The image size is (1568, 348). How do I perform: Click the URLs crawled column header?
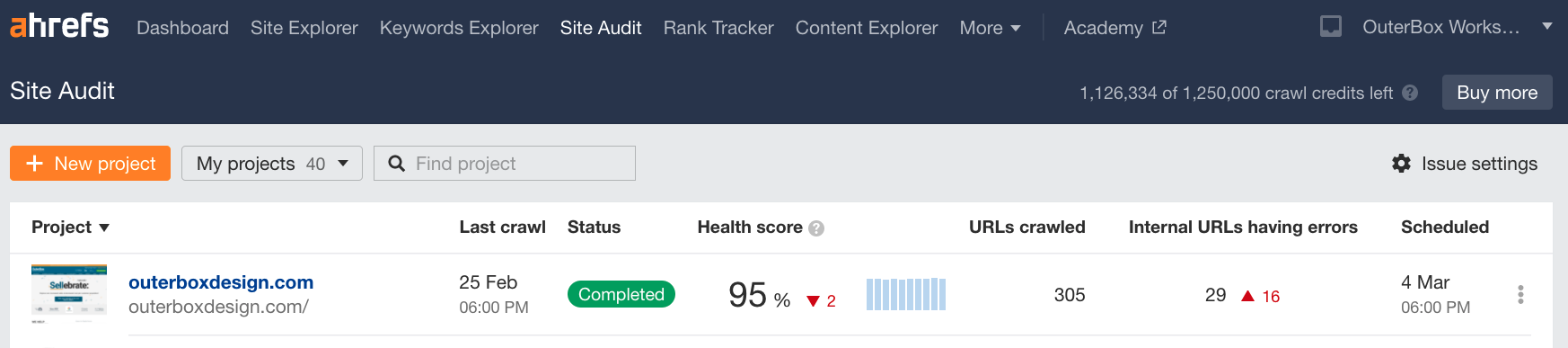coord(1026,228)
